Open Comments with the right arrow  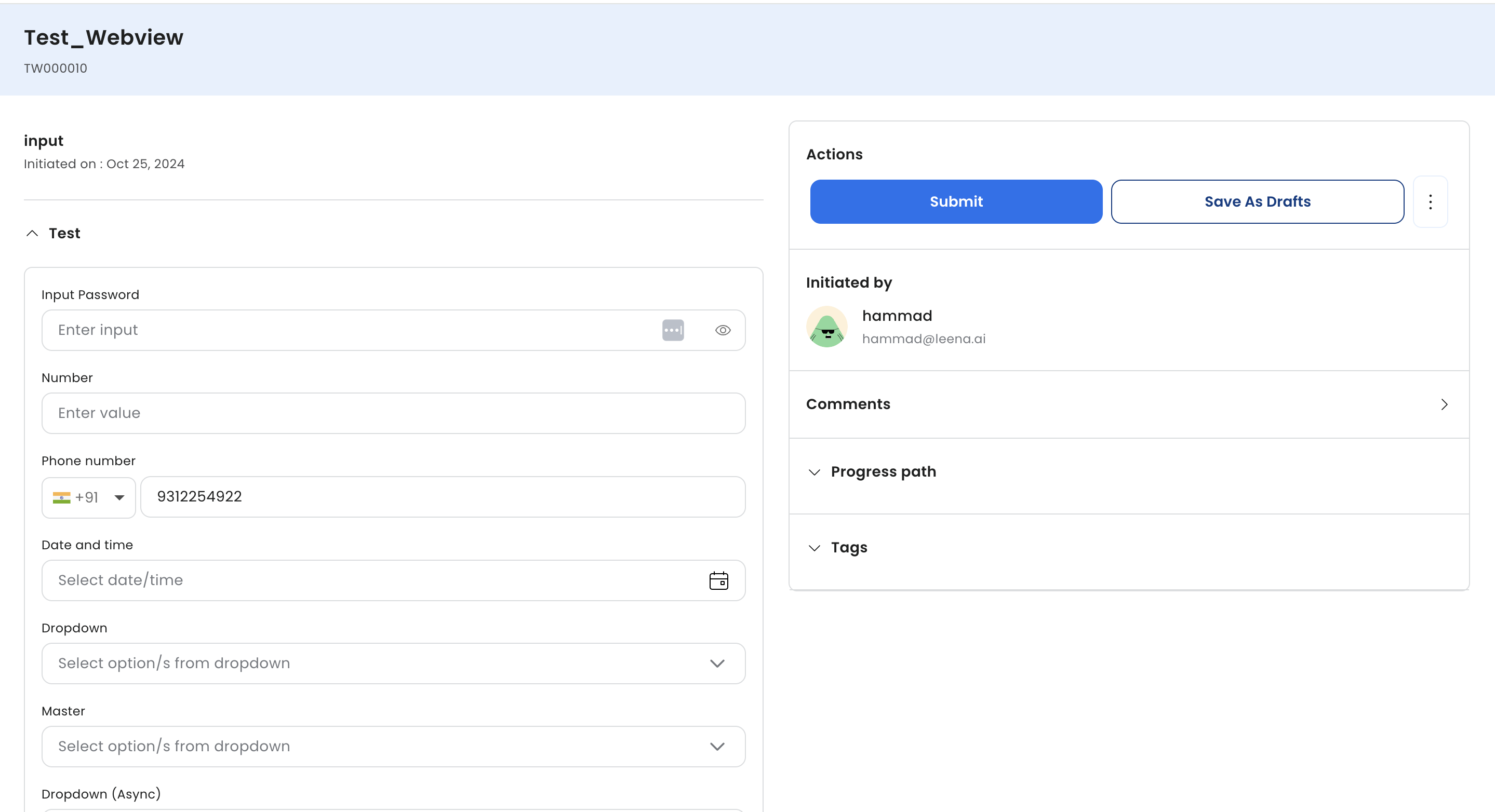point(1444,404)
